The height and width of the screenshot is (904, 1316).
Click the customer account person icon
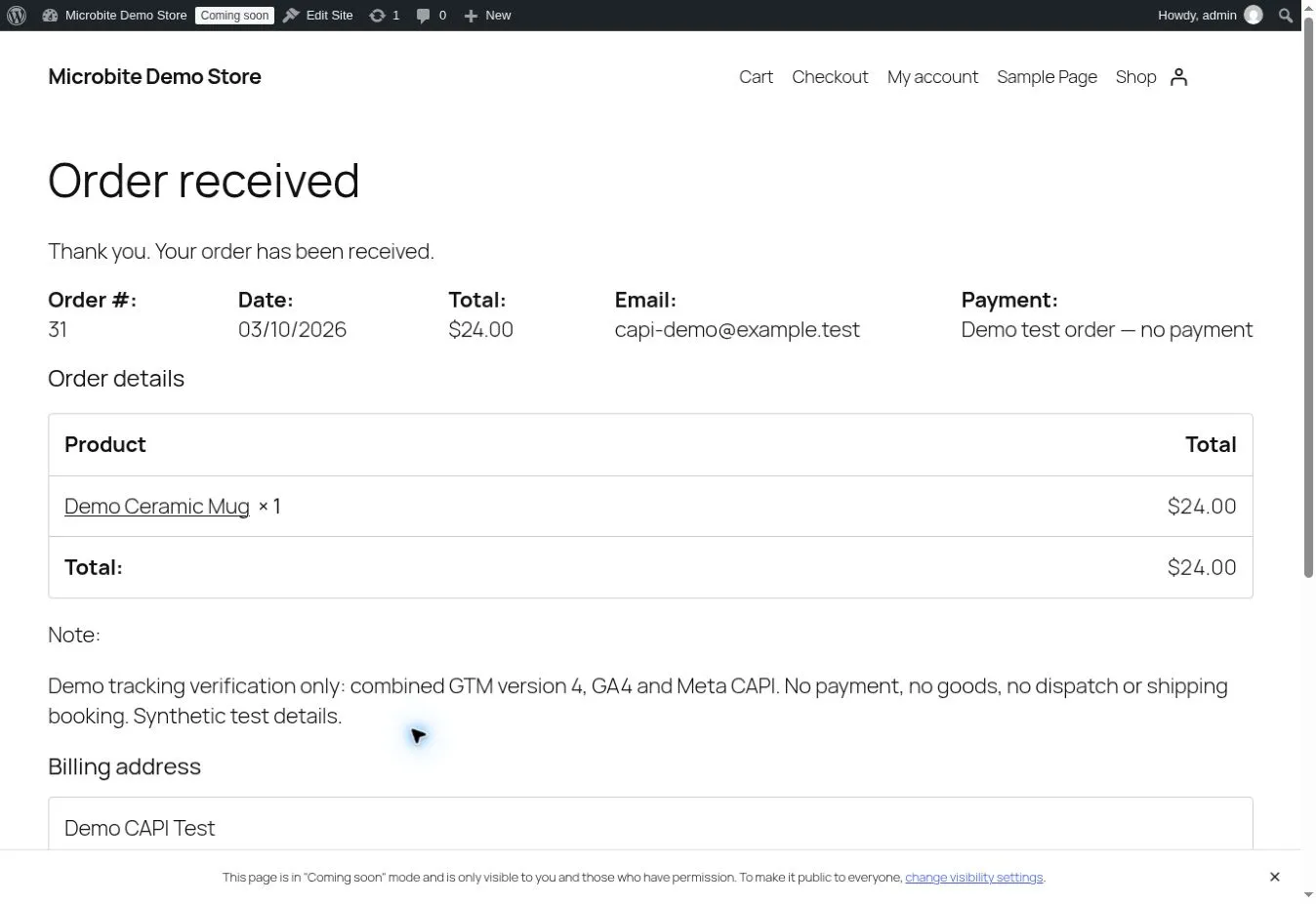tap(1178, 77)
